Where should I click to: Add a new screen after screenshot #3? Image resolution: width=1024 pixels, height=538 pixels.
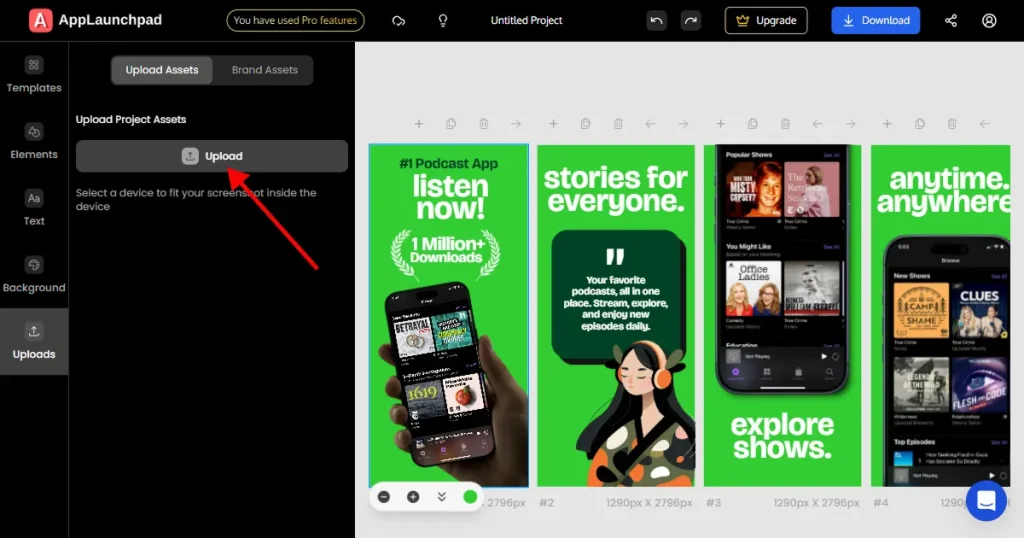pos(720,123)
